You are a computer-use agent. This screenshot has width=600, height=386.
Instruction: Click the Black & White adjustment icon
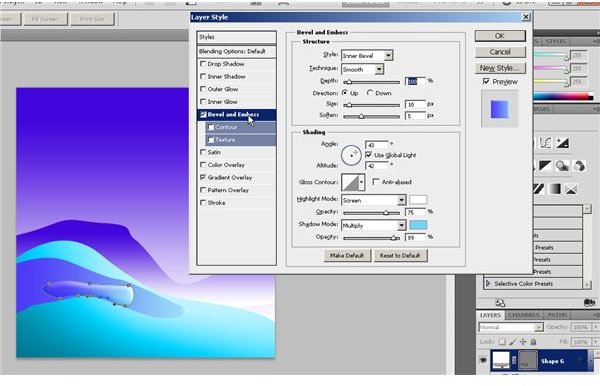(x=545, y=166)
